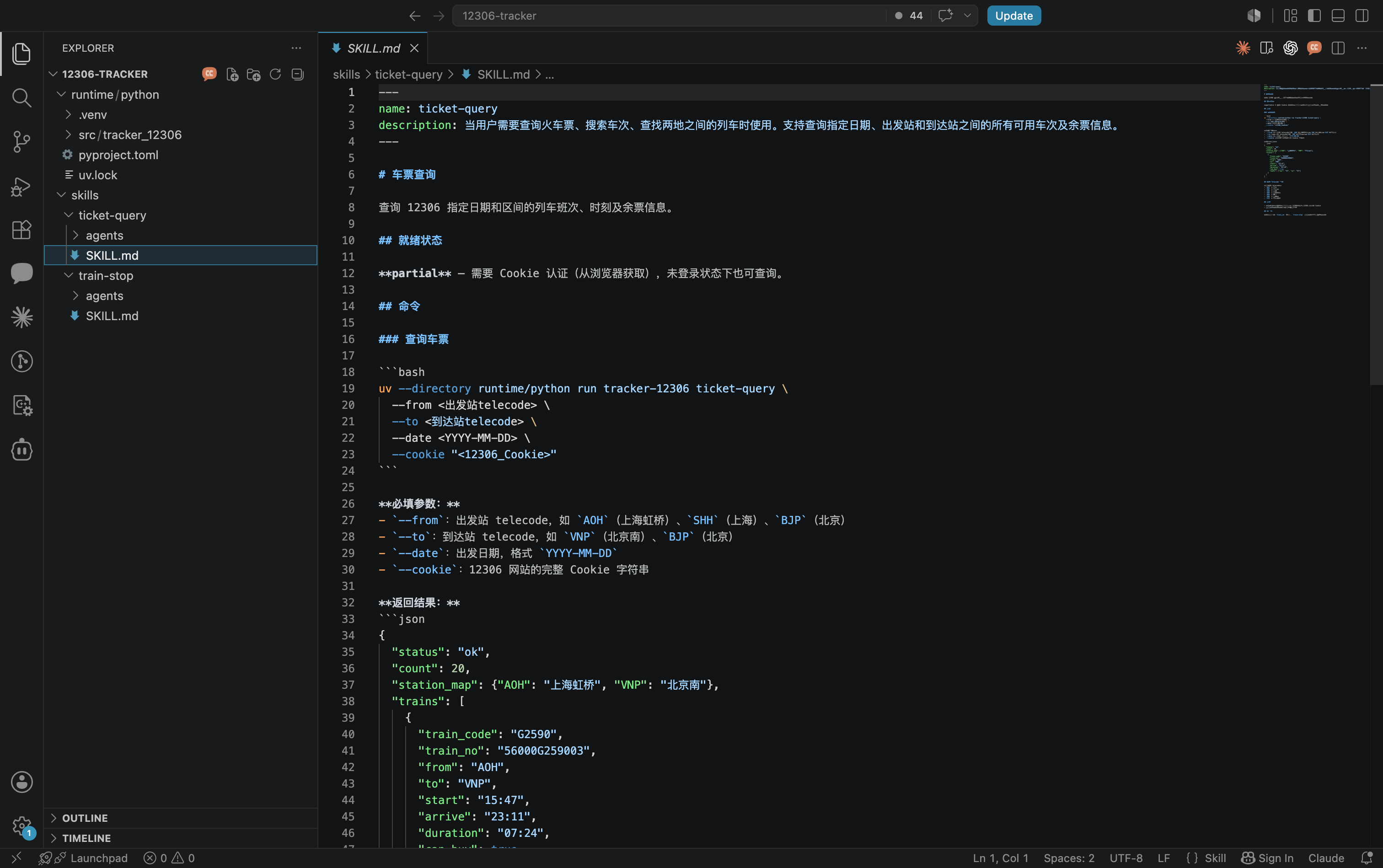Open the Explorer view in activity bar

[22, 54]
